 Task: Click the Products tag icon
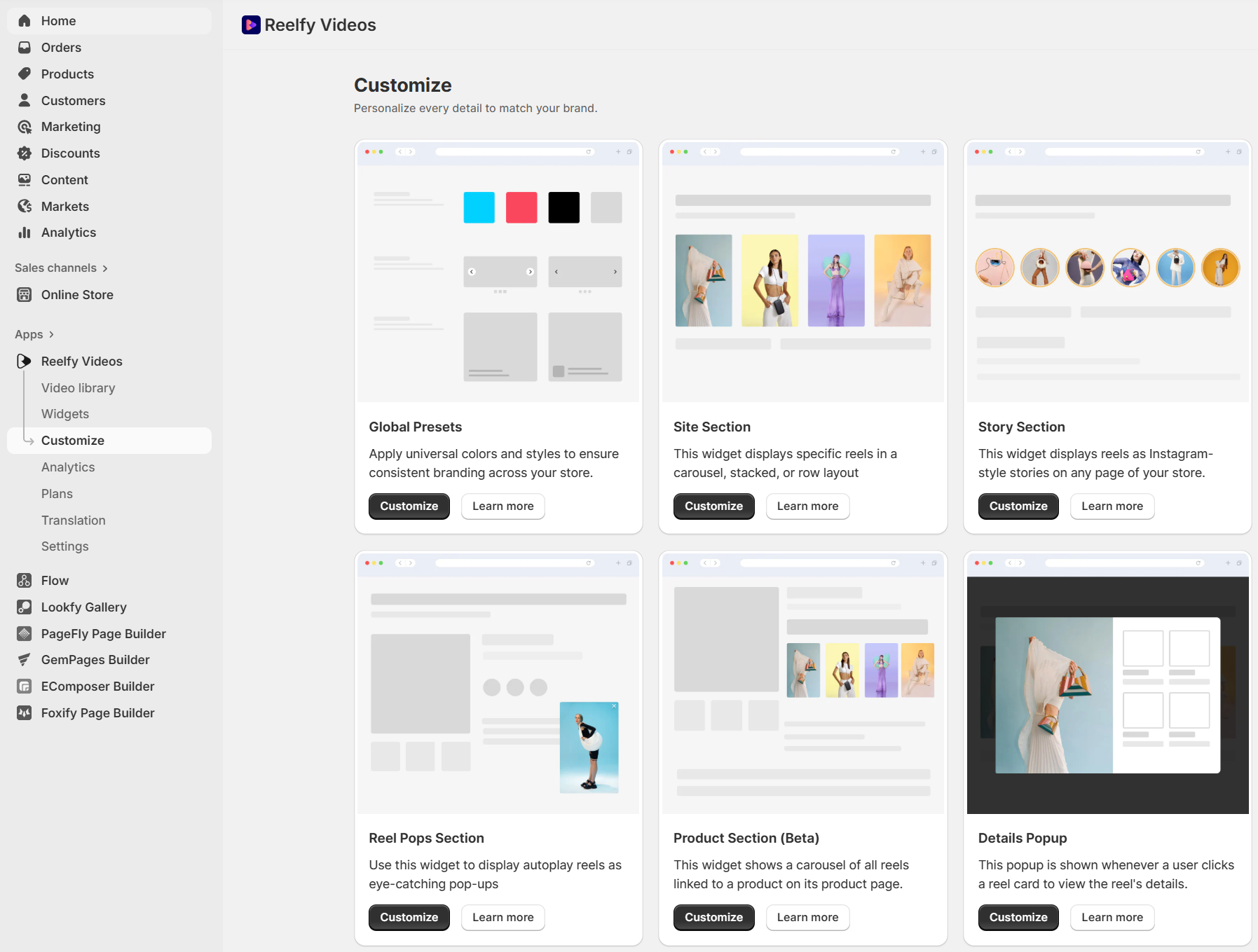[x=25, y=74]
